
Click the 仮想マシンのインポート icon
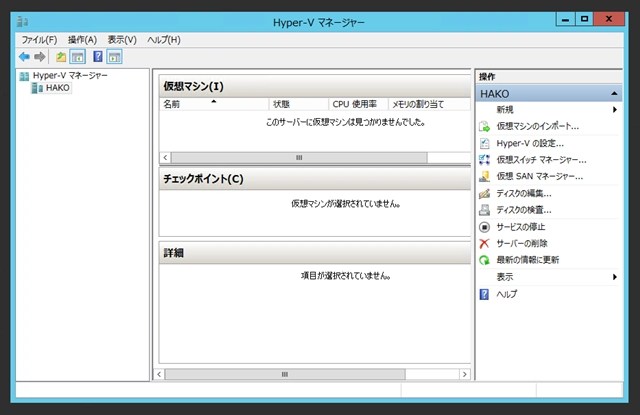484,126
